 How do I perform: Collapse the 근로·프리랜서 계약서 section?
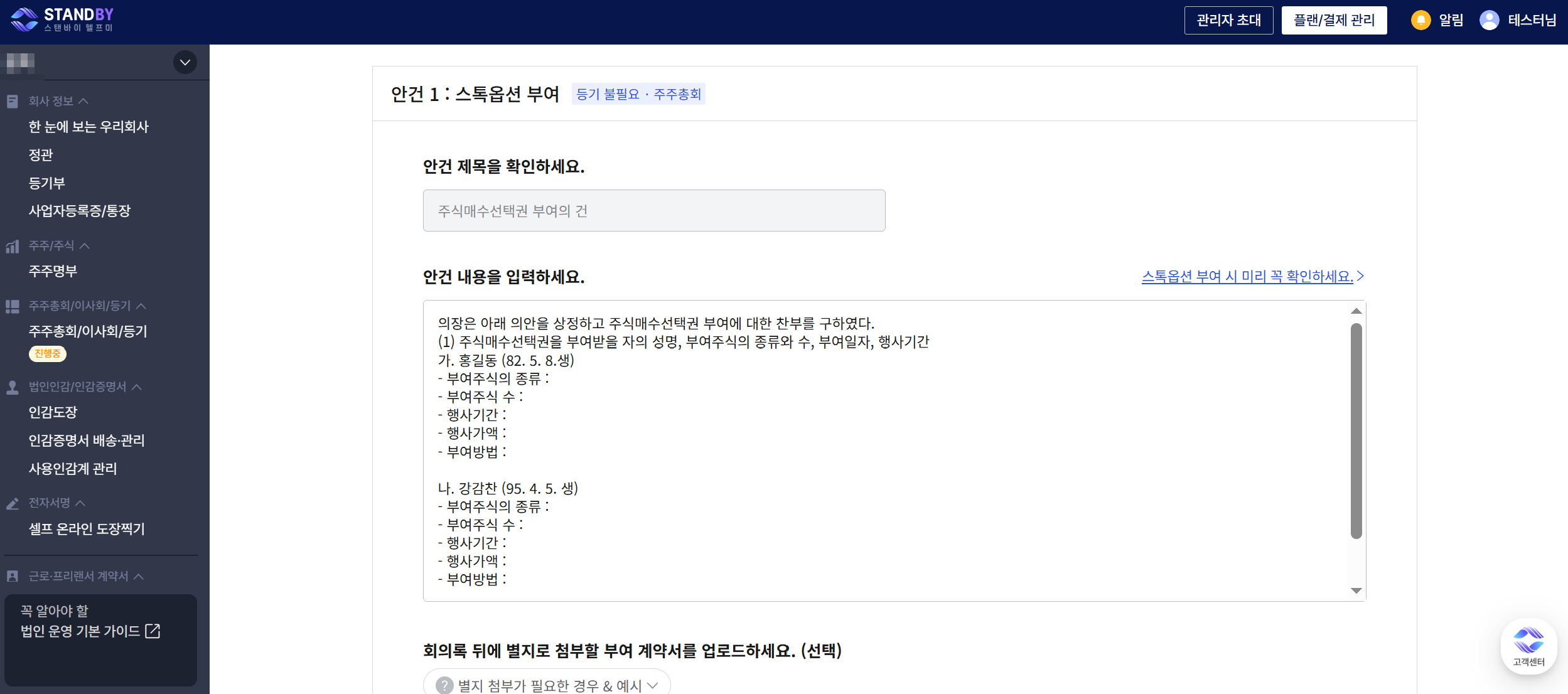coord(139,576)
